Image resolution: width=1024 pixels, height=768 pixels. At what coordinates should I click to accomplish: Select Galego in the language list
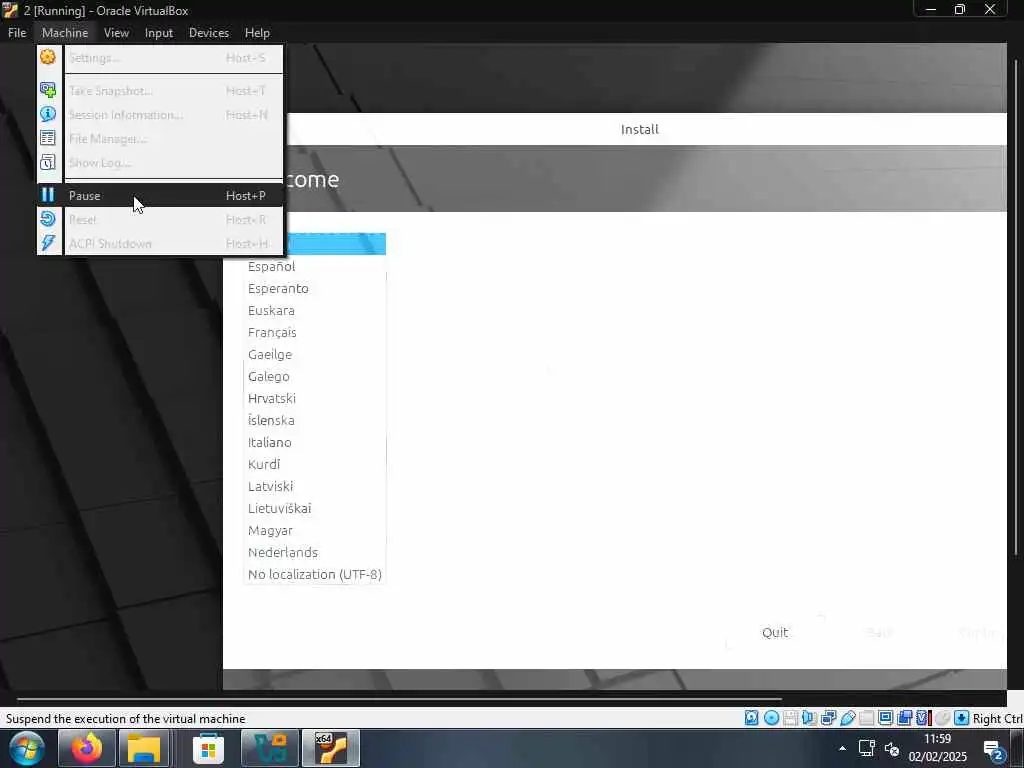coord(315,376)
